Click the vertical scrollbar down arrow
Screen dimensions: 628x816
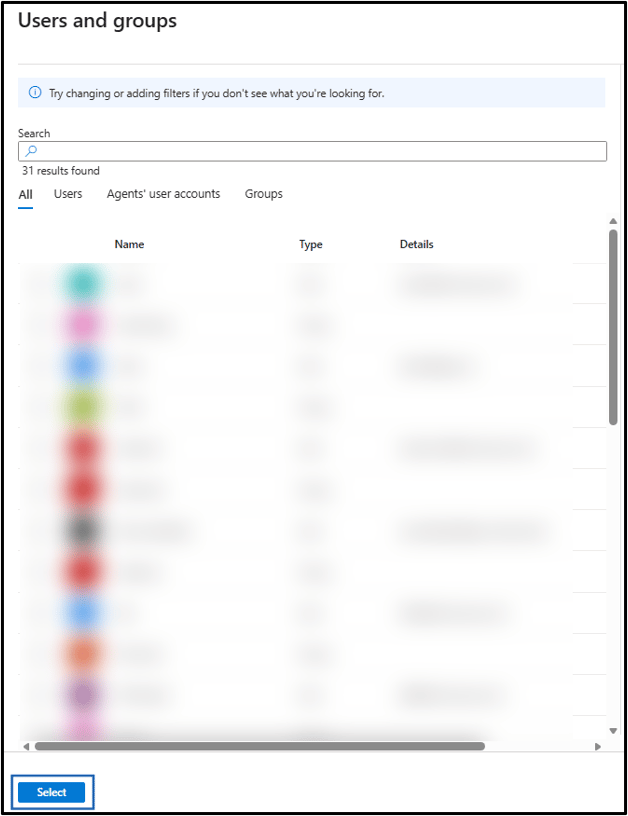[x=613, y=731]
